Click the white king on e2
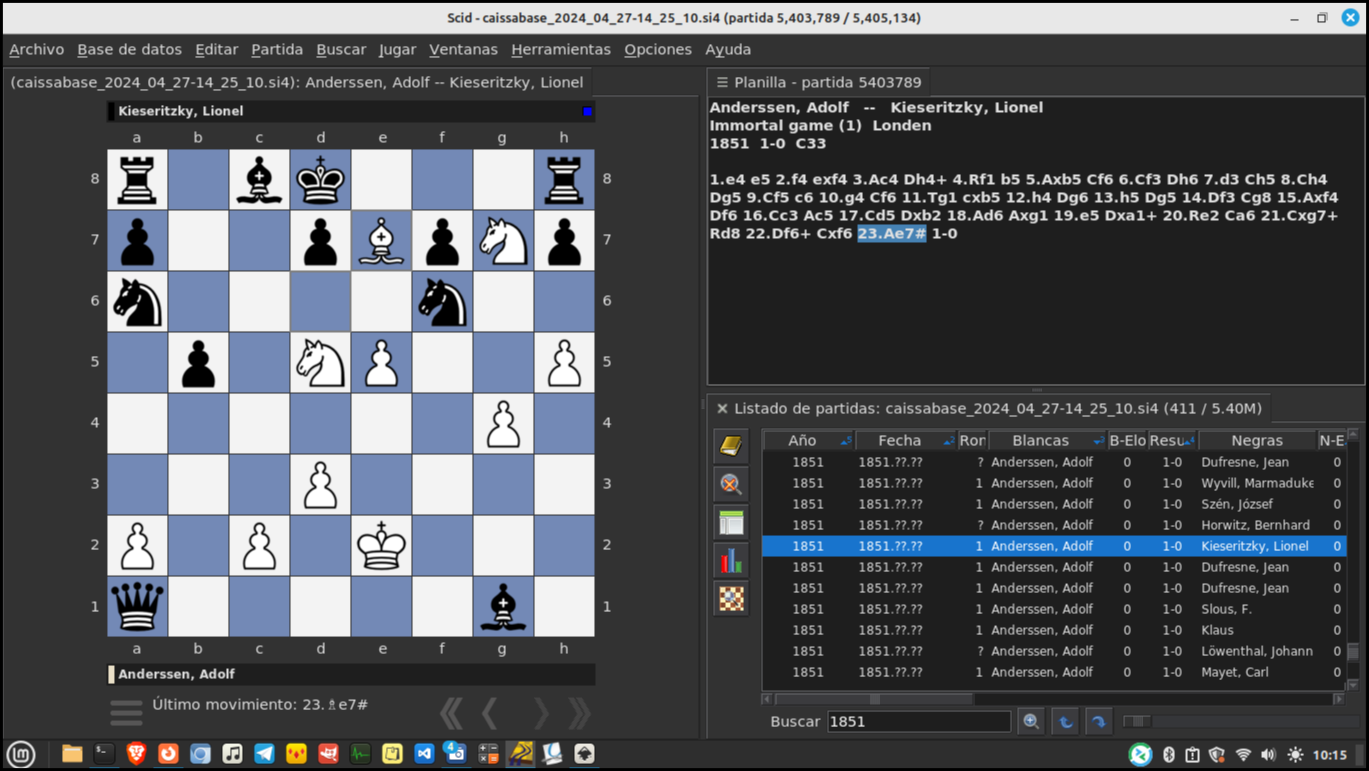Image resolution: width=1369 pixels, height=771 pixels. [x=381, y=545]
